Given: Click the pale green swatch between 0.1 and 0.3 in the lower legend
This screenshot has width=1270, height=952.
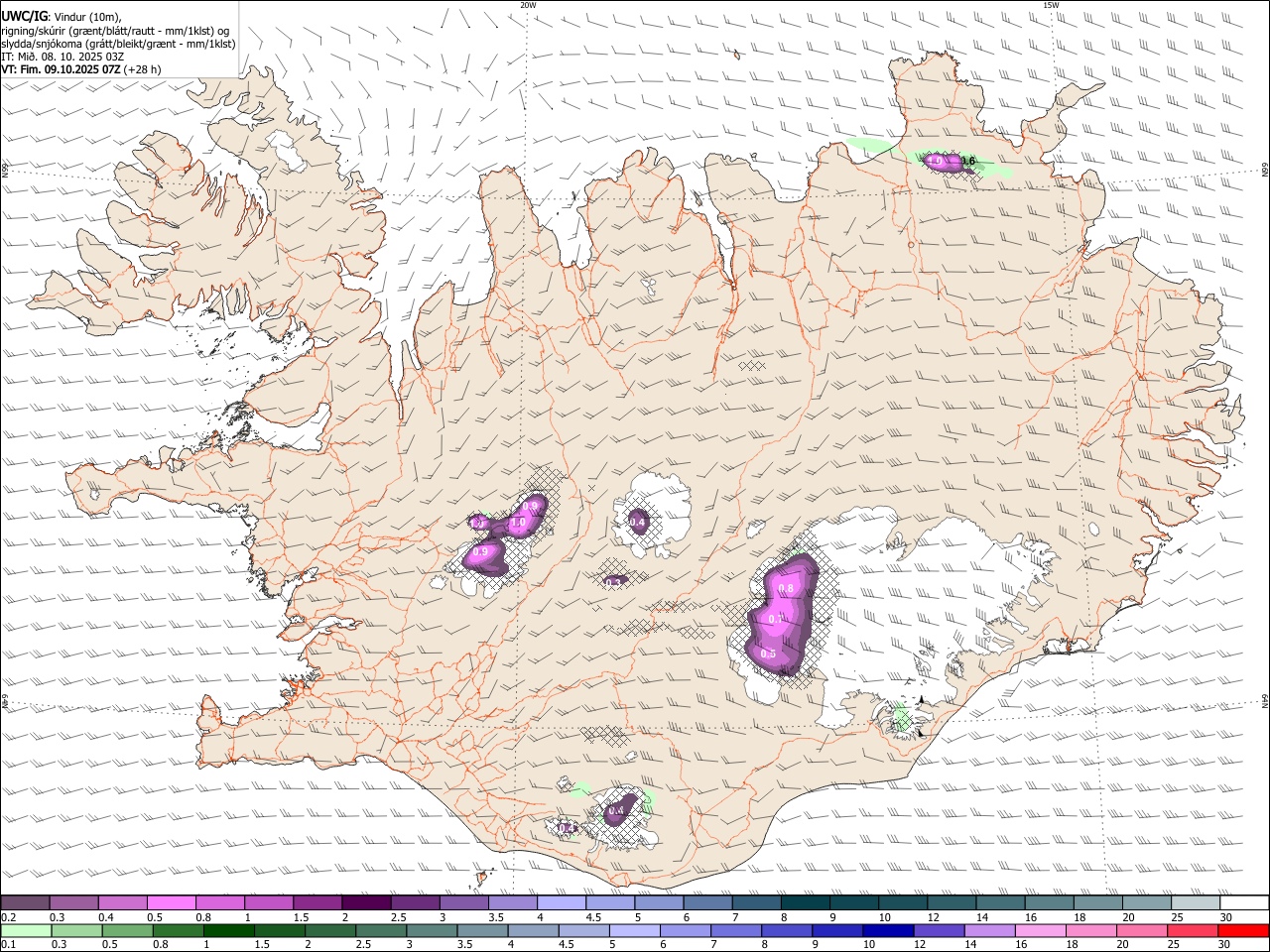Looking at the screenshot, I should coord(26,930).
